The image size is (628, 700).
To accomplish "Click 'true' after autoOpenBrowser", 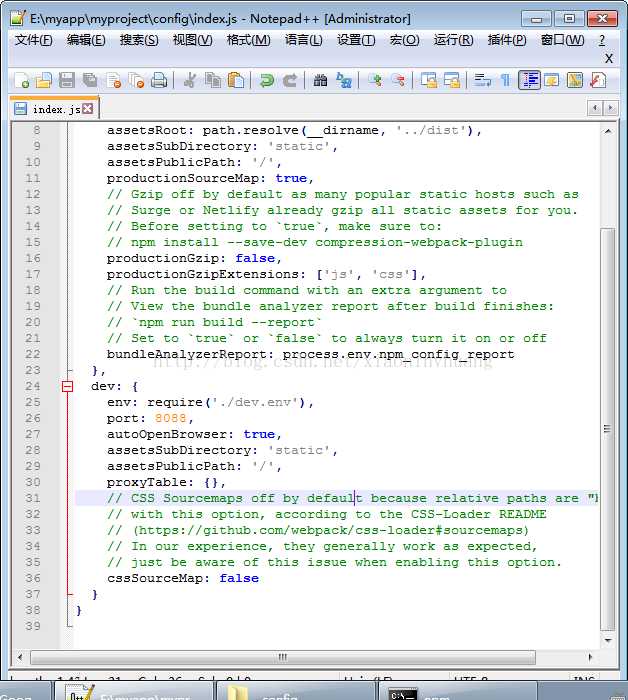I will (x=259, y=434).
